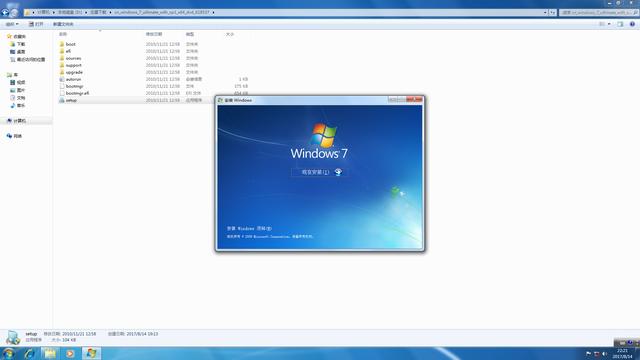Change view with the views icon
This screenshot has height=360, width=640.
pos(602,24)
